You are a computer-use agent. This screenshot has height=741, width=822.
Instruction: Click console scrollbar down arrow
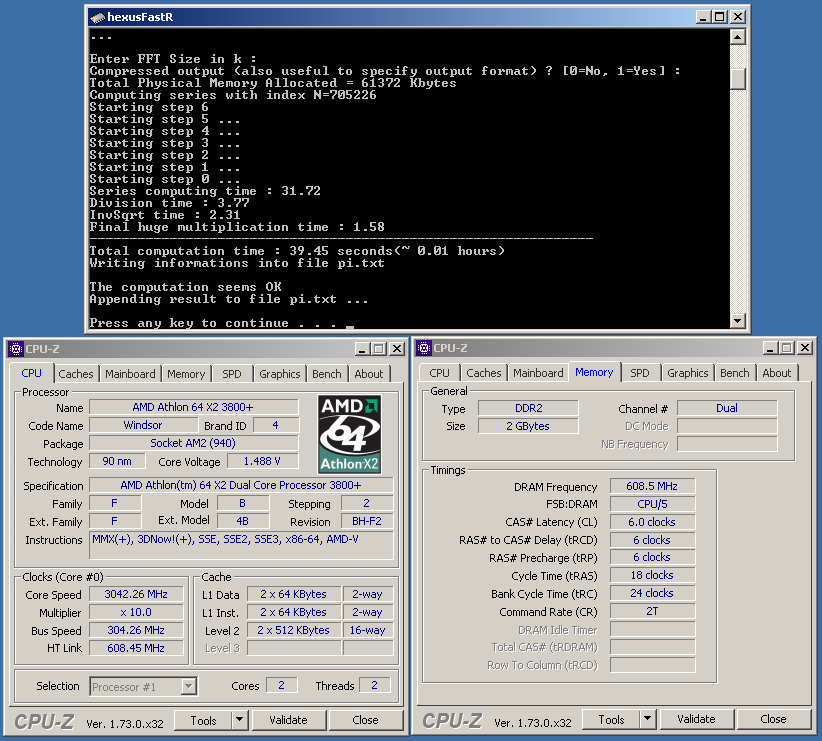pos(738,320)
